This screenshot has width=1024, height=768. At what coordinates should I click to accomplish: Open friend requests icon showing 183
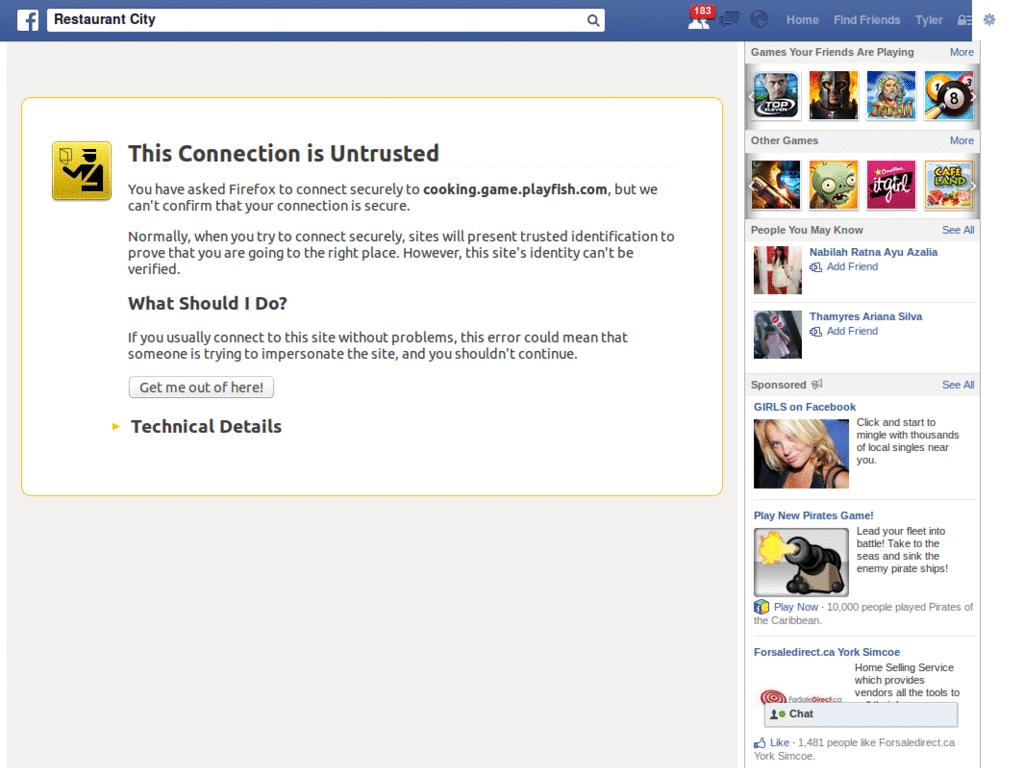[x=699, y=20]
